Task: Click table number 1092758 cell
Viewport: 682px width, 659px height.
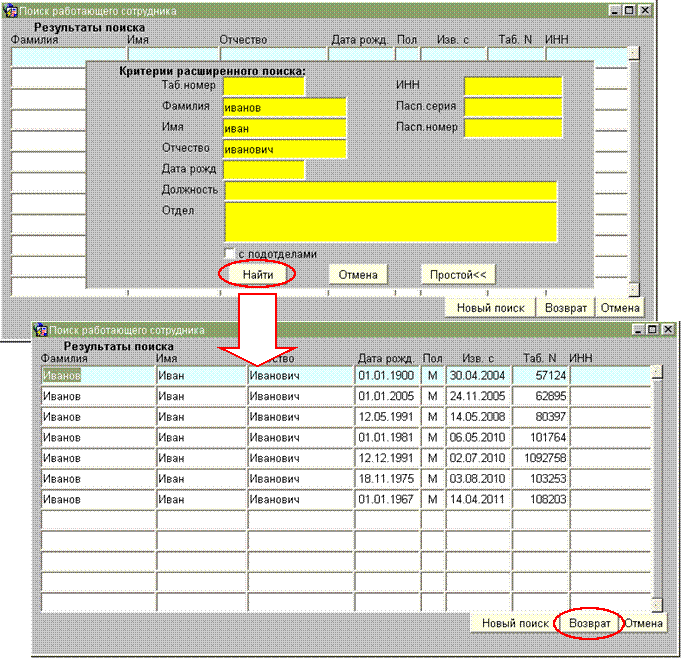Action: (541, 458)
